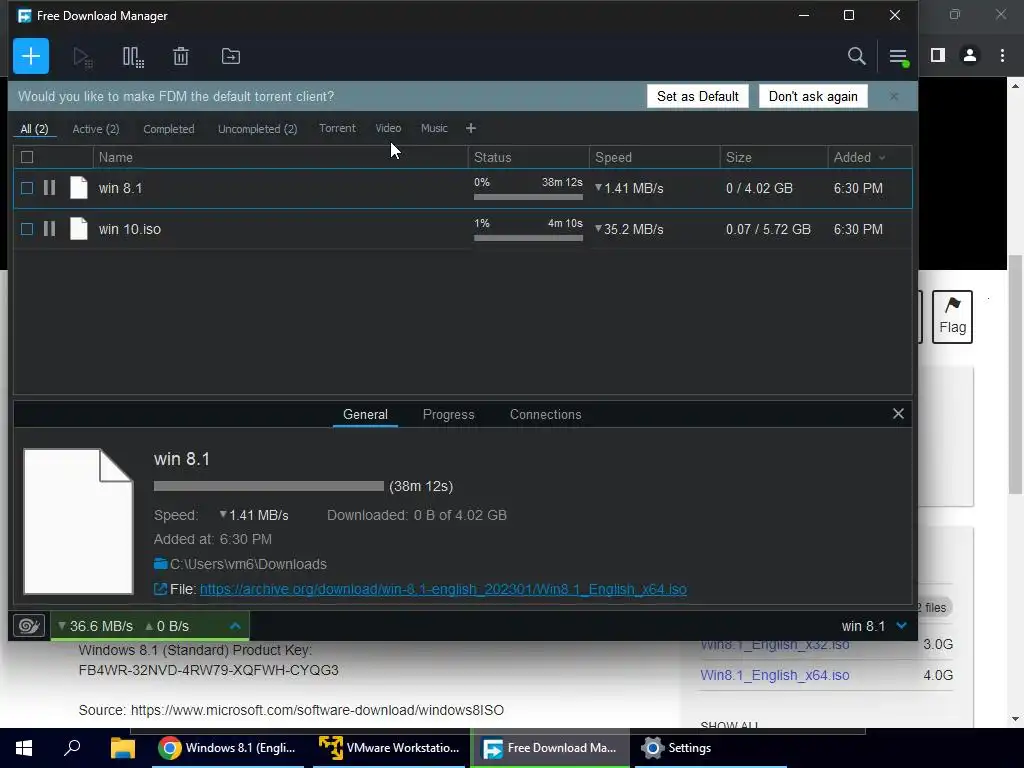Click the file icon of win 8.1

coord(78,188)
